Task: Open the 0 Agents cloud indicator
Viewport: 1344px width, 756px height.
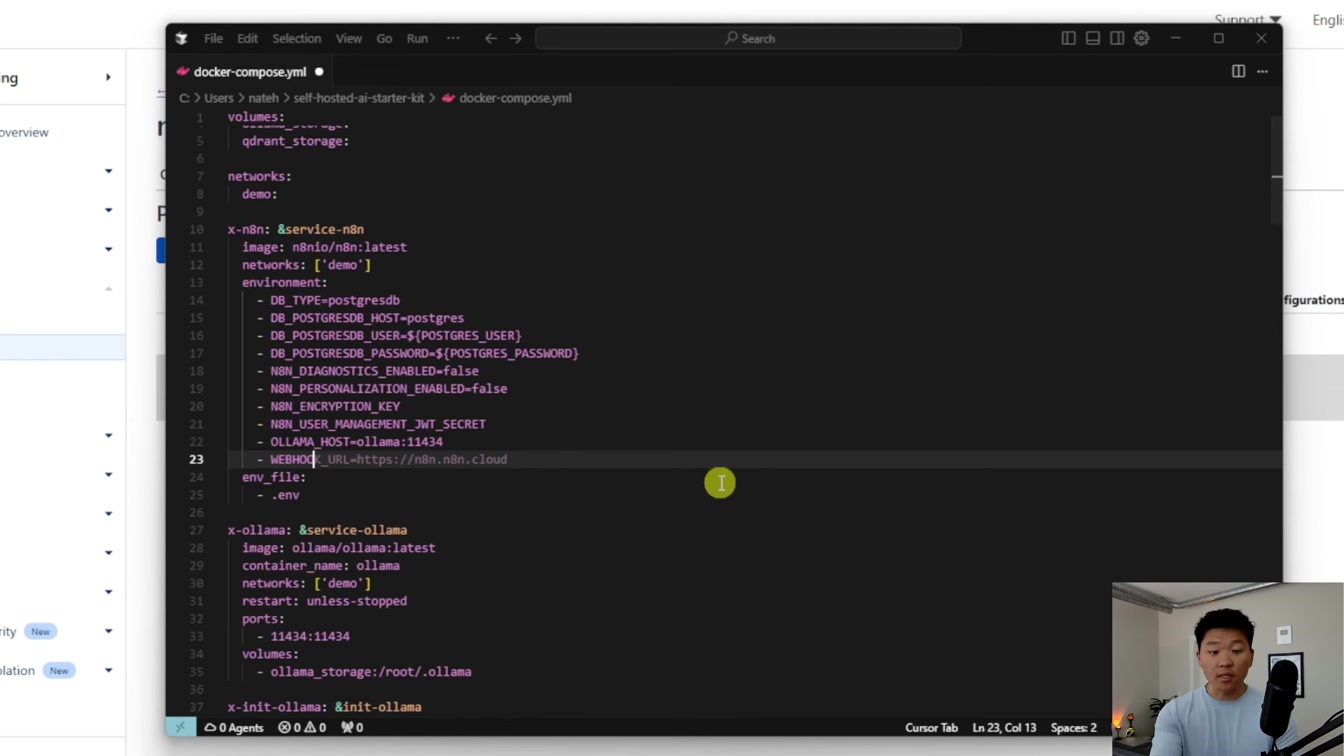Action: point(234,727)
